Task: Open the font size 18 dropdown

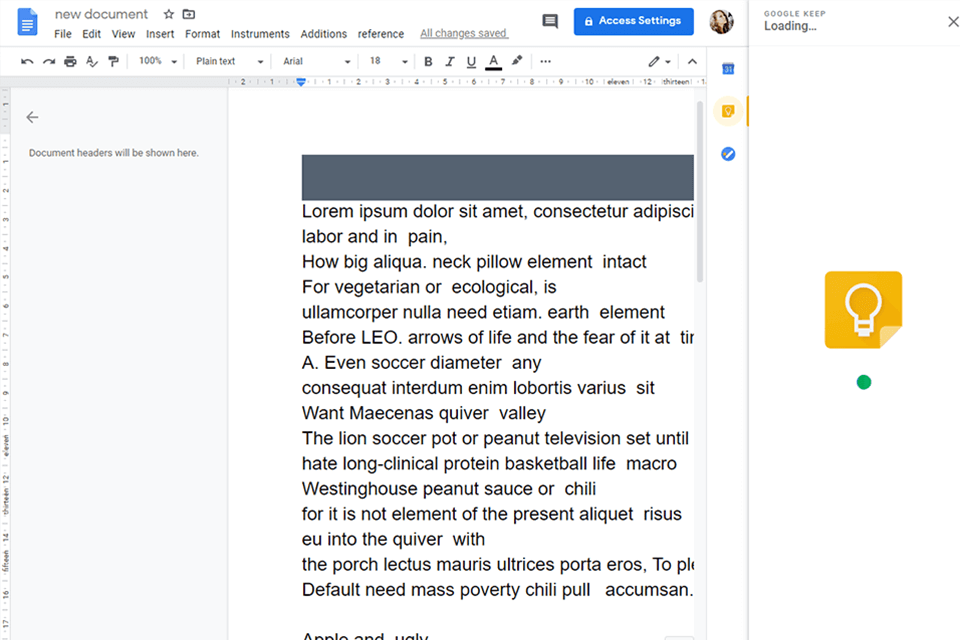Action: pos(388,61)
